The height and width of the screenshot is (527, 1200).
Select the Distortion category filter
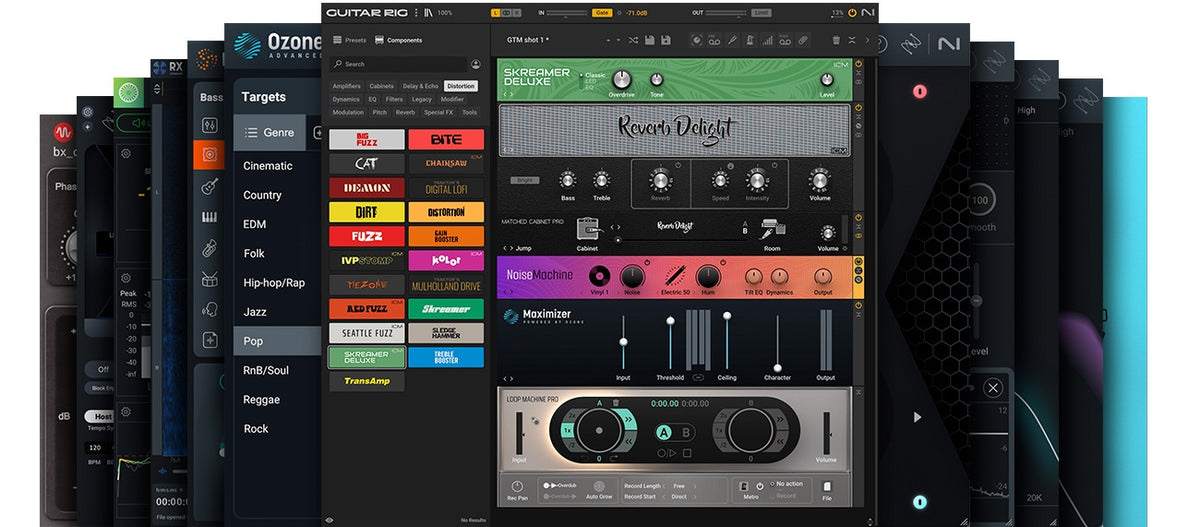coord(461,86)
